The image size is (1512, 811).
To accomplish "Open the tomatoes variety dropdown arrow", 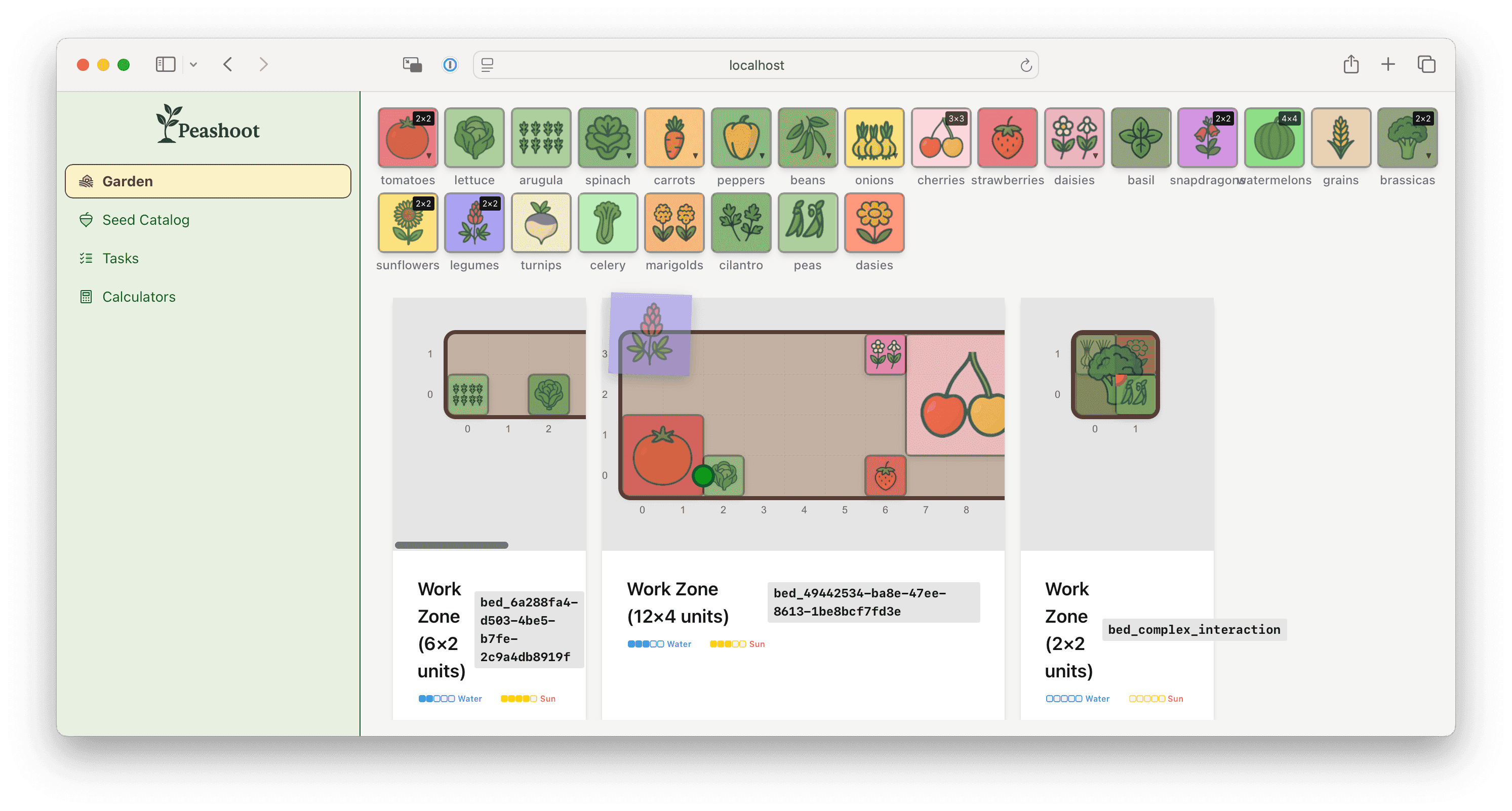I will [429, 156].
